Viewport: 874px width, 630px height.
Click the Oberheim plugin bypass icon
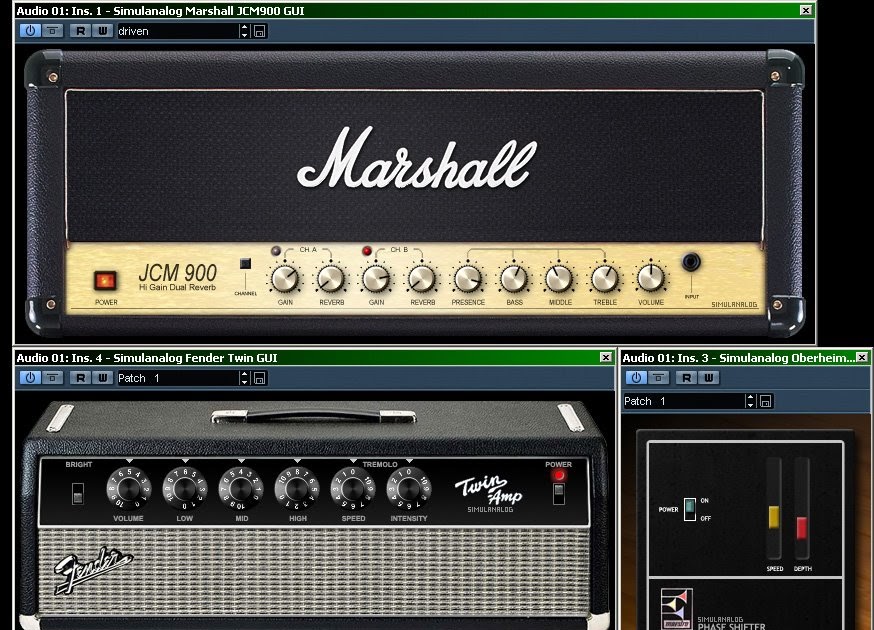pyautogui.click(x=659, y=377)
